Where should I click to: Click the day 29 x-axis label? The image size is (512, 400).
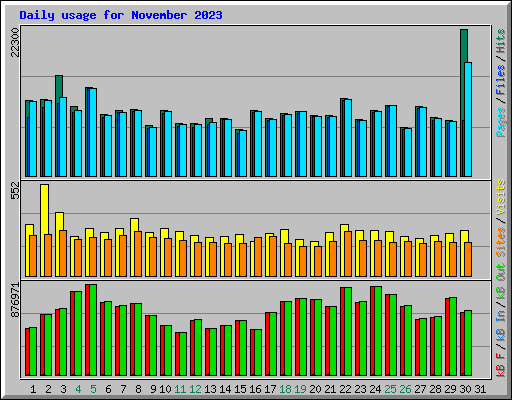click(450, 389)
